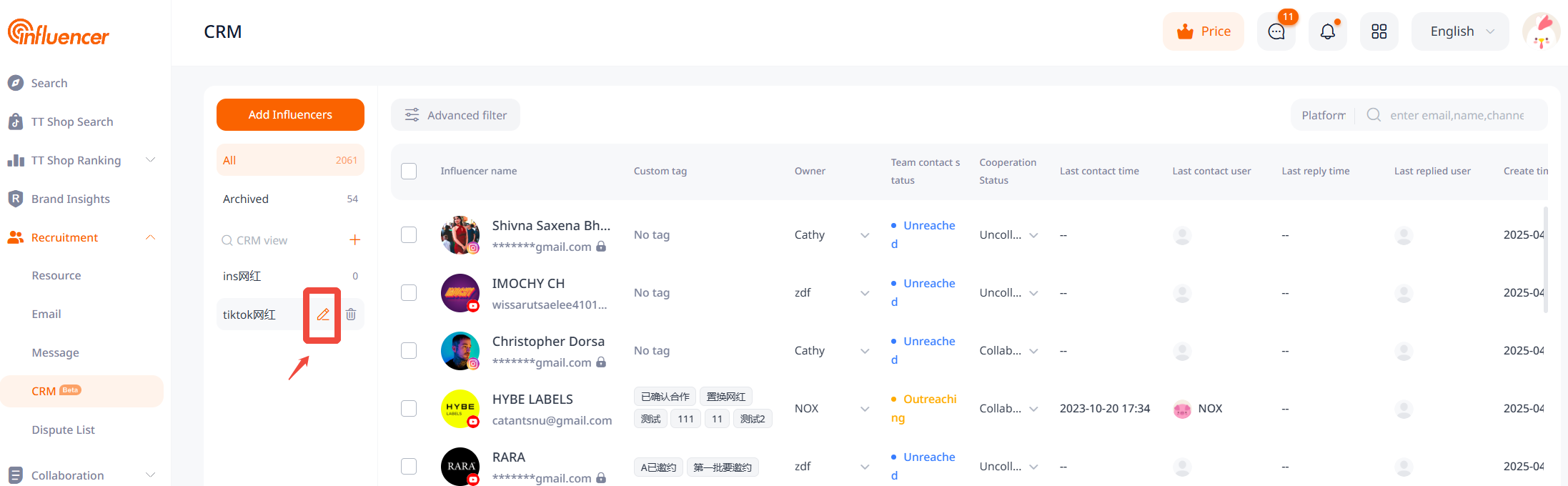The image size is (1568, 486).
Task: Click the Add Influencers button
Action: tap(290, 115)
